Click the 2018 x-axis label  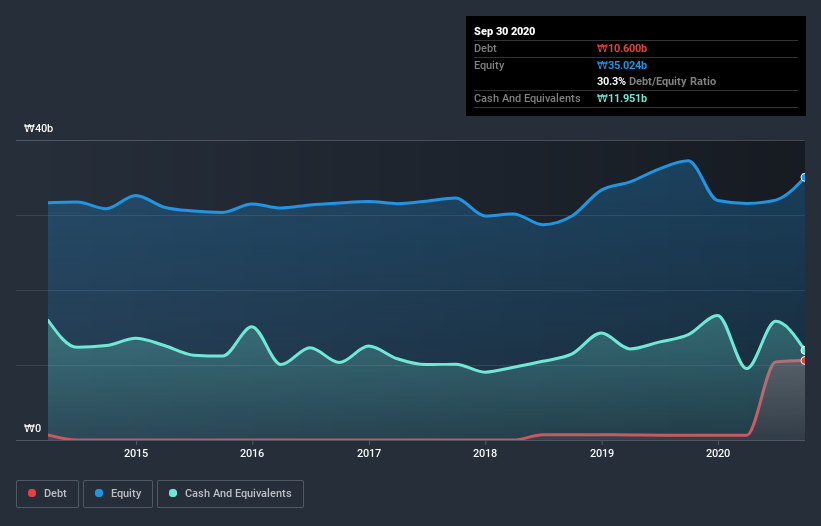485,453
